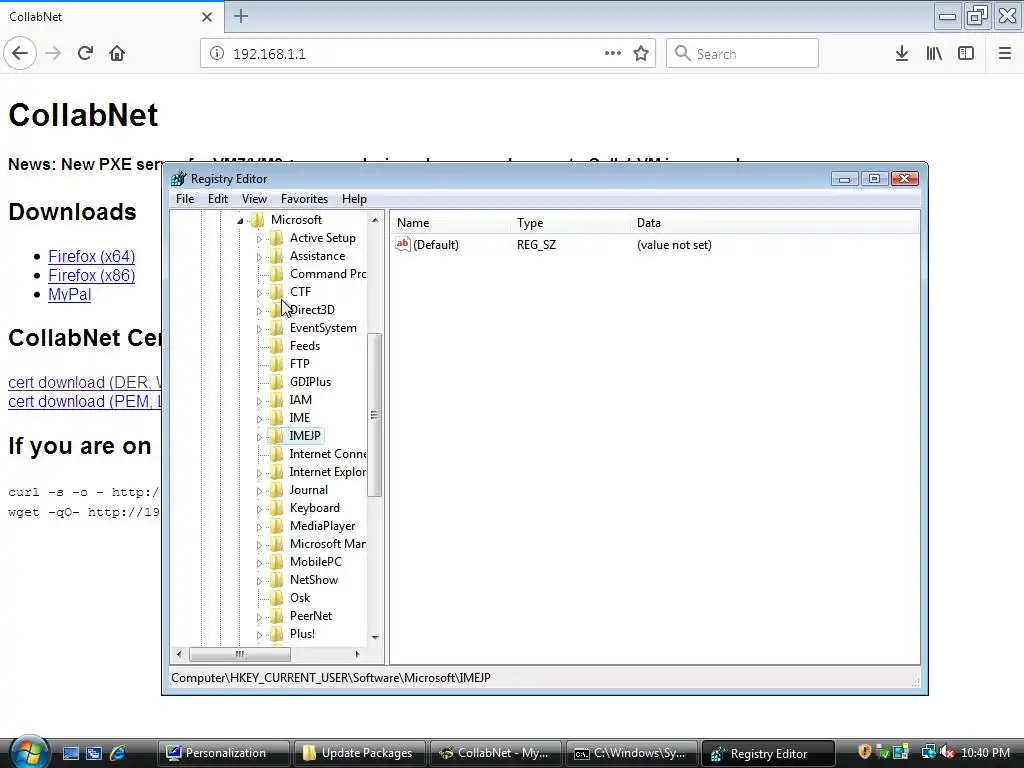Image resolution: width=1024 pixels, height=768 pixels.
Task: Open page actions three-dot menu
Action: 613,53
